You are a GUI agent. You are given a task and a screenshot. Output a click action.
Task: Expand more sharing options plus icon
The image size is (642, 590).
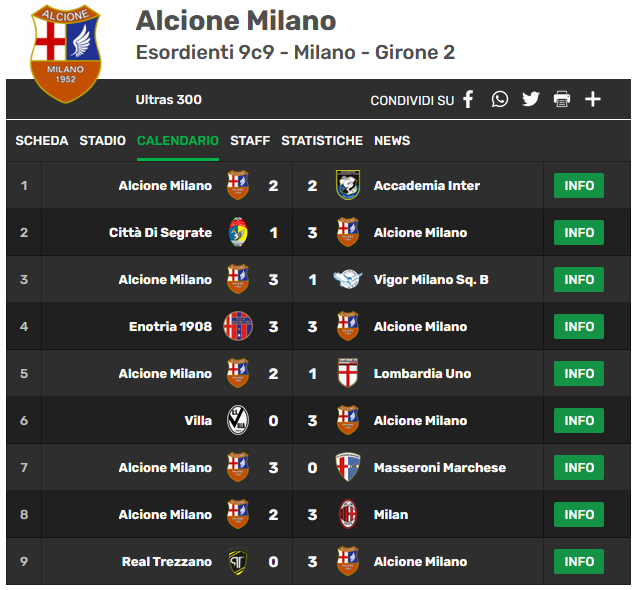593,99
